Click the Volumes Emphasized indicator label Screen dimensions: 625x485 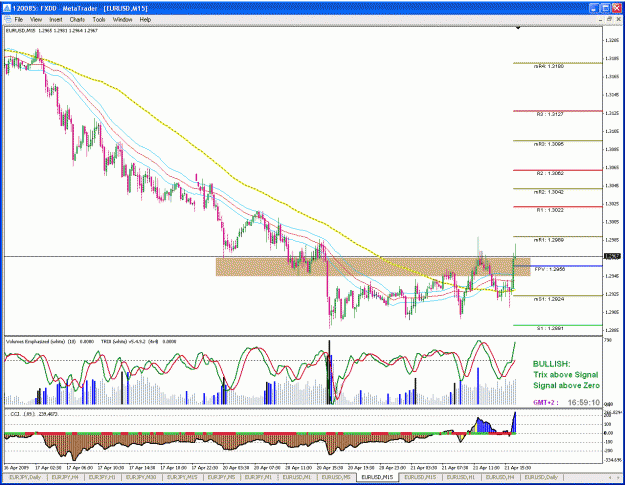[x=49, y=342]
